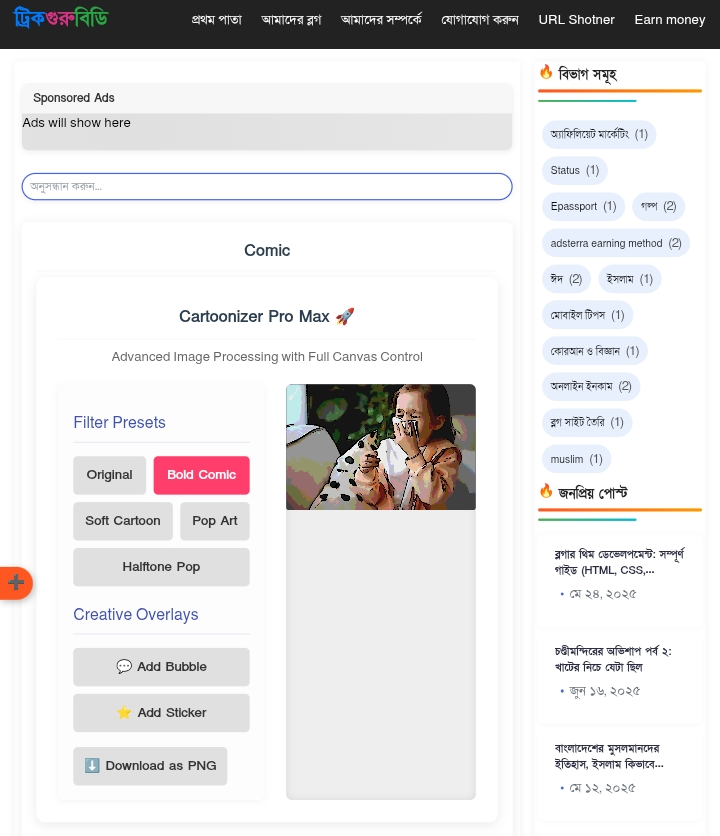Apply the Halftone Pop preset

tap(161, 567)
